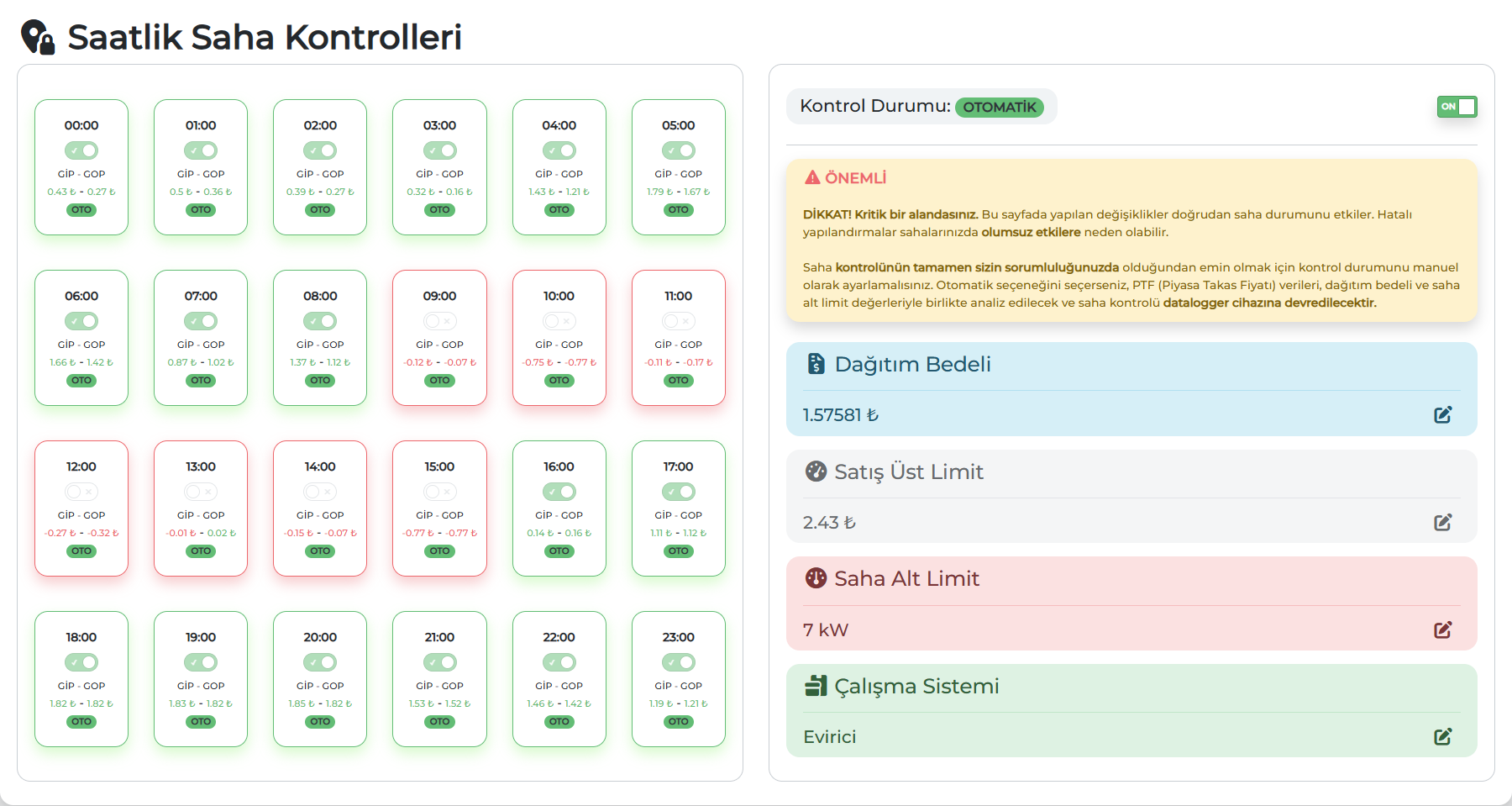Switch off the Kontrol Durumu ON toggle
Screen dimensions: 1512x806
(1457, 107)
